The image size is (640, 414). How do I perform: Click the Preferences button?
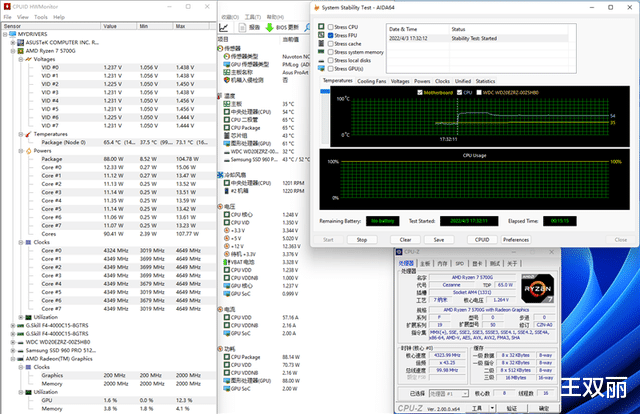pyautogui.click(x=515, y=240)
